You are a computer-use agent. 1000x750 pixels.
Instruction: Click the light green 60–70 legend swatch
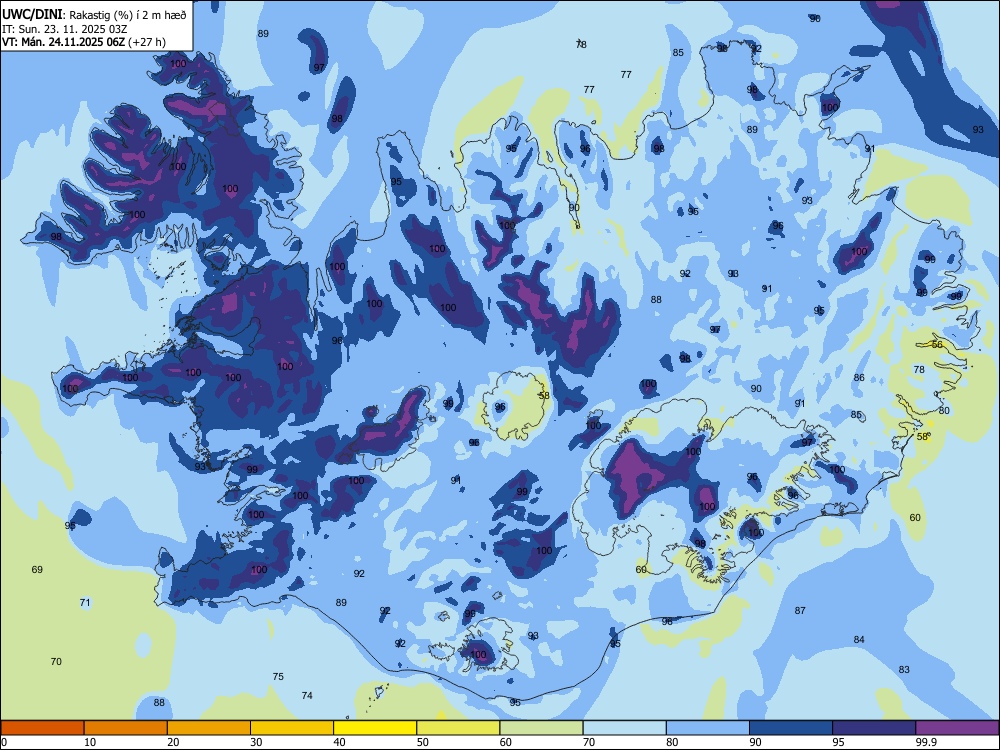point(541,728)
